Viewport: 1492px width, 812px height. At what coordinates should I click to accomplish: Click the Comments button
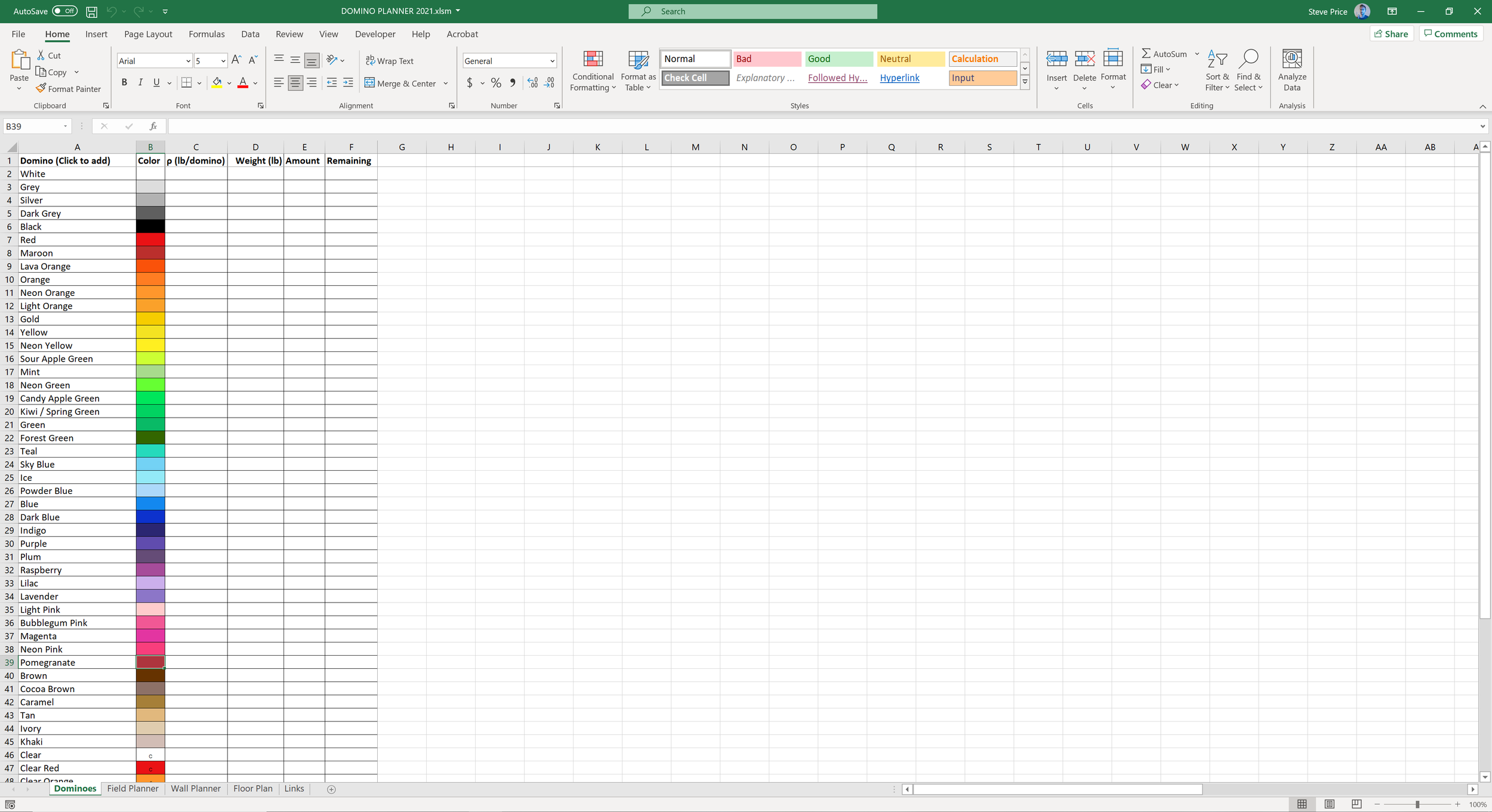[x=1450, y=34]
